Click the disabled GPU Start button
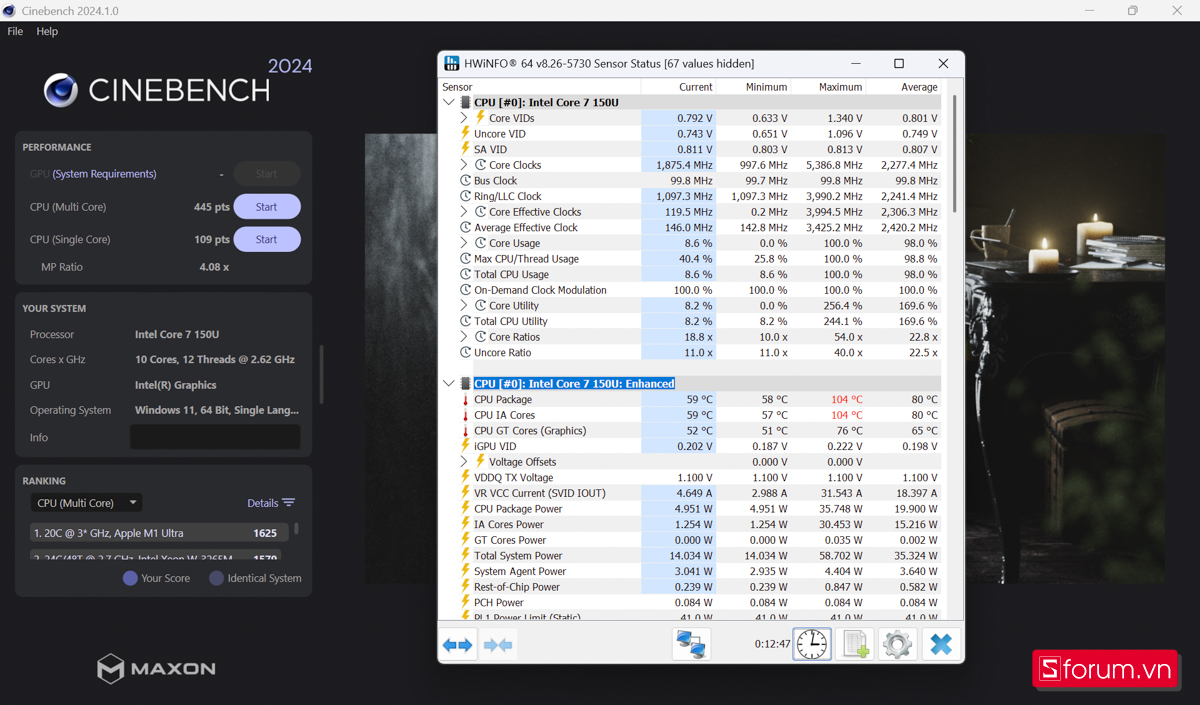Image resolution: width=1200 pixels, height=705 pixels. (x=267, y=174)
